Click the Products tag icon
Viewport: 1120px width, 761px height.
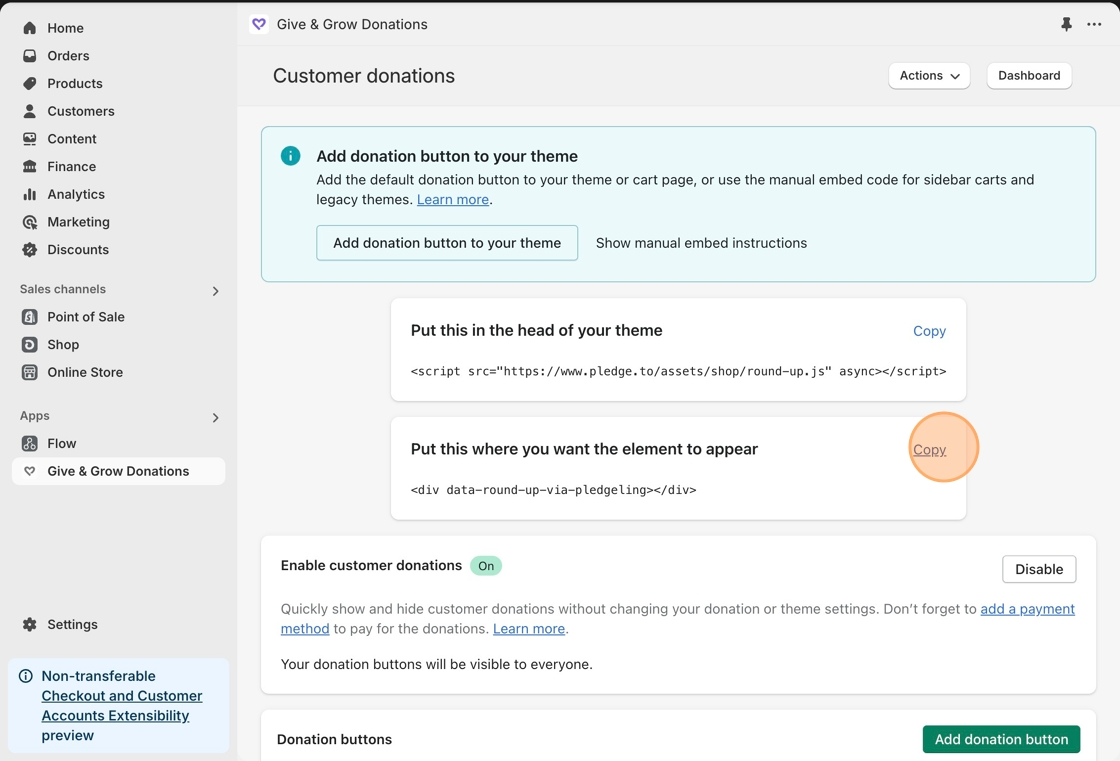[29, 84]
